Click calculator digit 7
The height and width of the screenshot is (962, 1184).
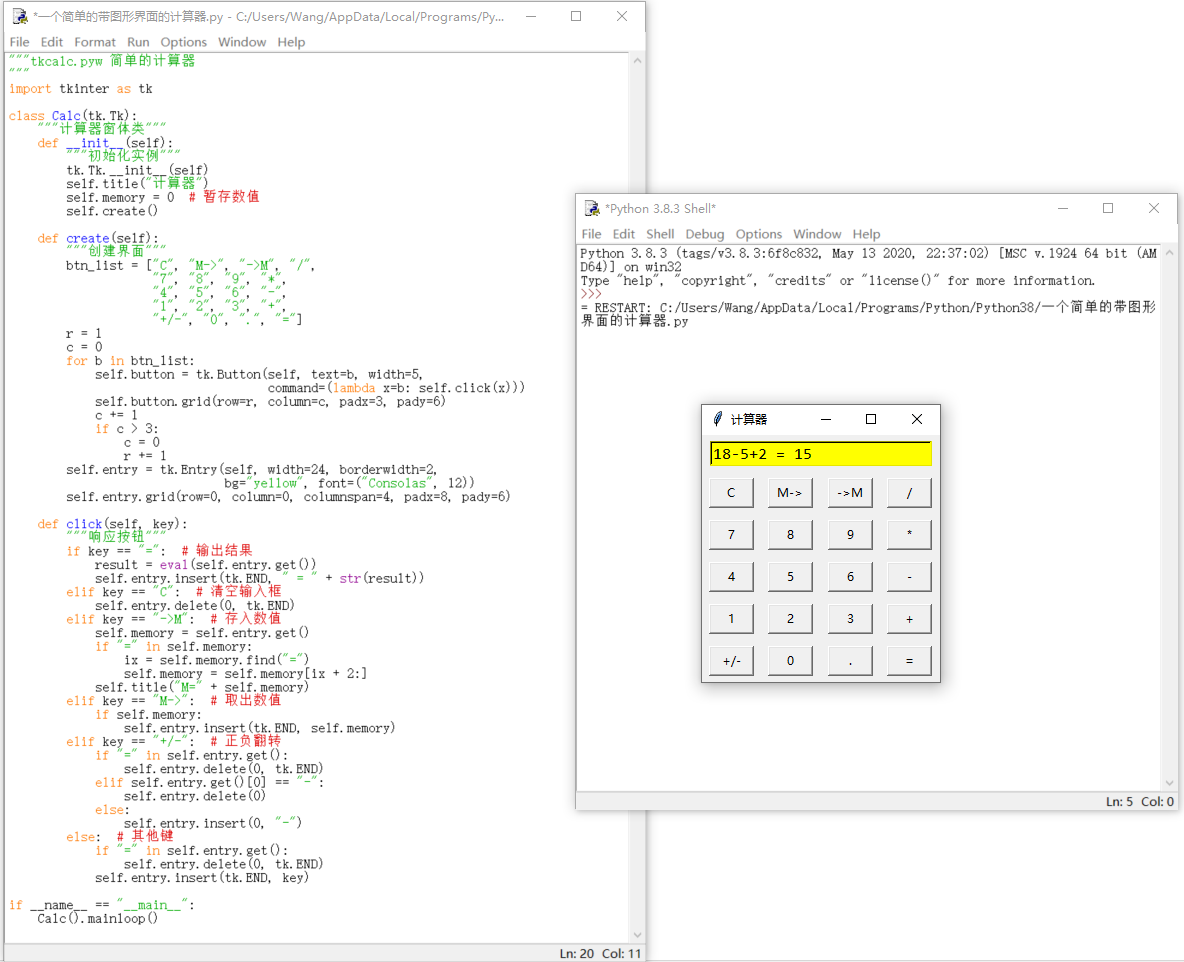pos(731,535)
